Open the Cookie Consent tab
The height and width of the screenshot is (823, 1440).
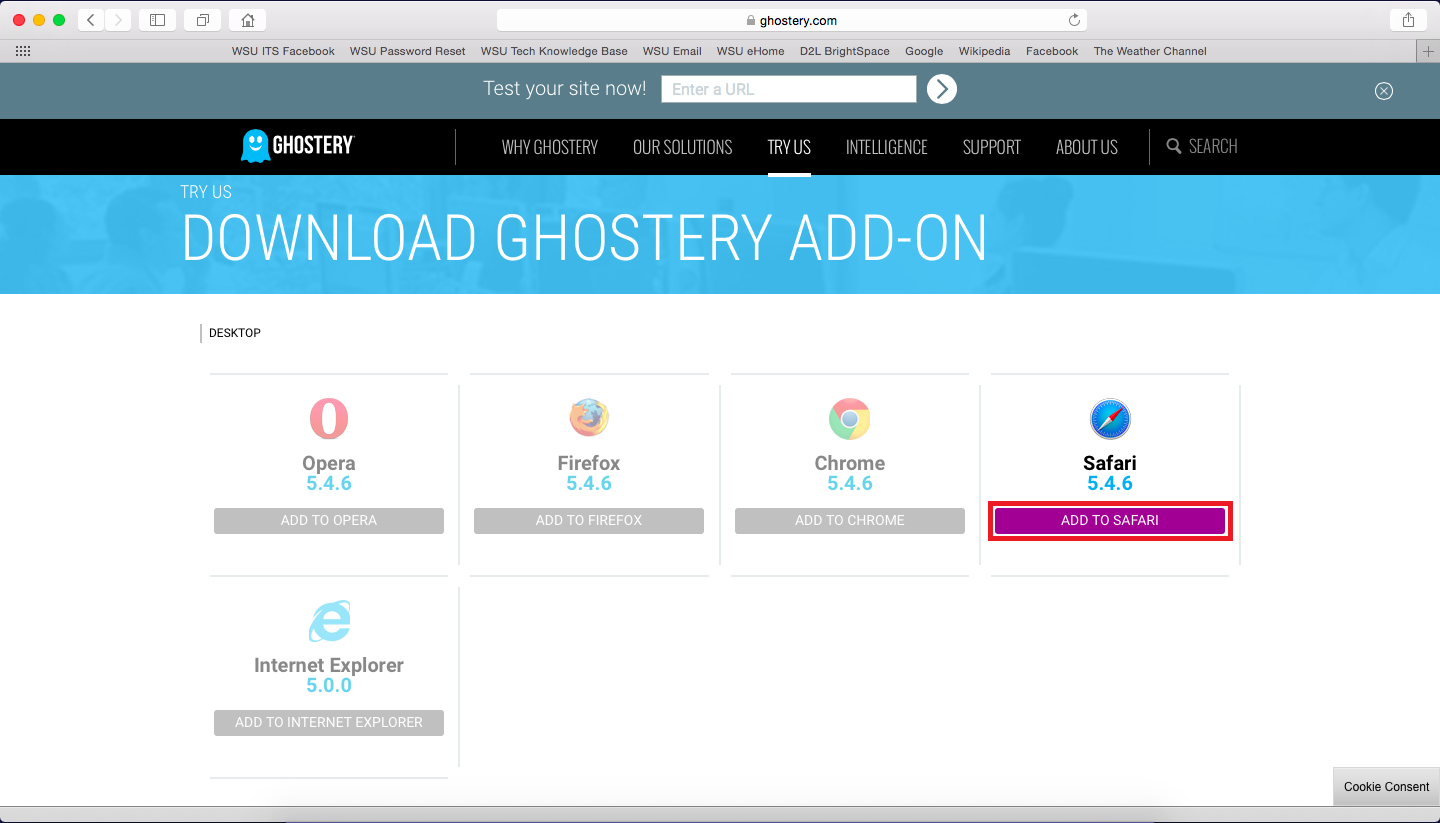click(x=1386, y=787)
